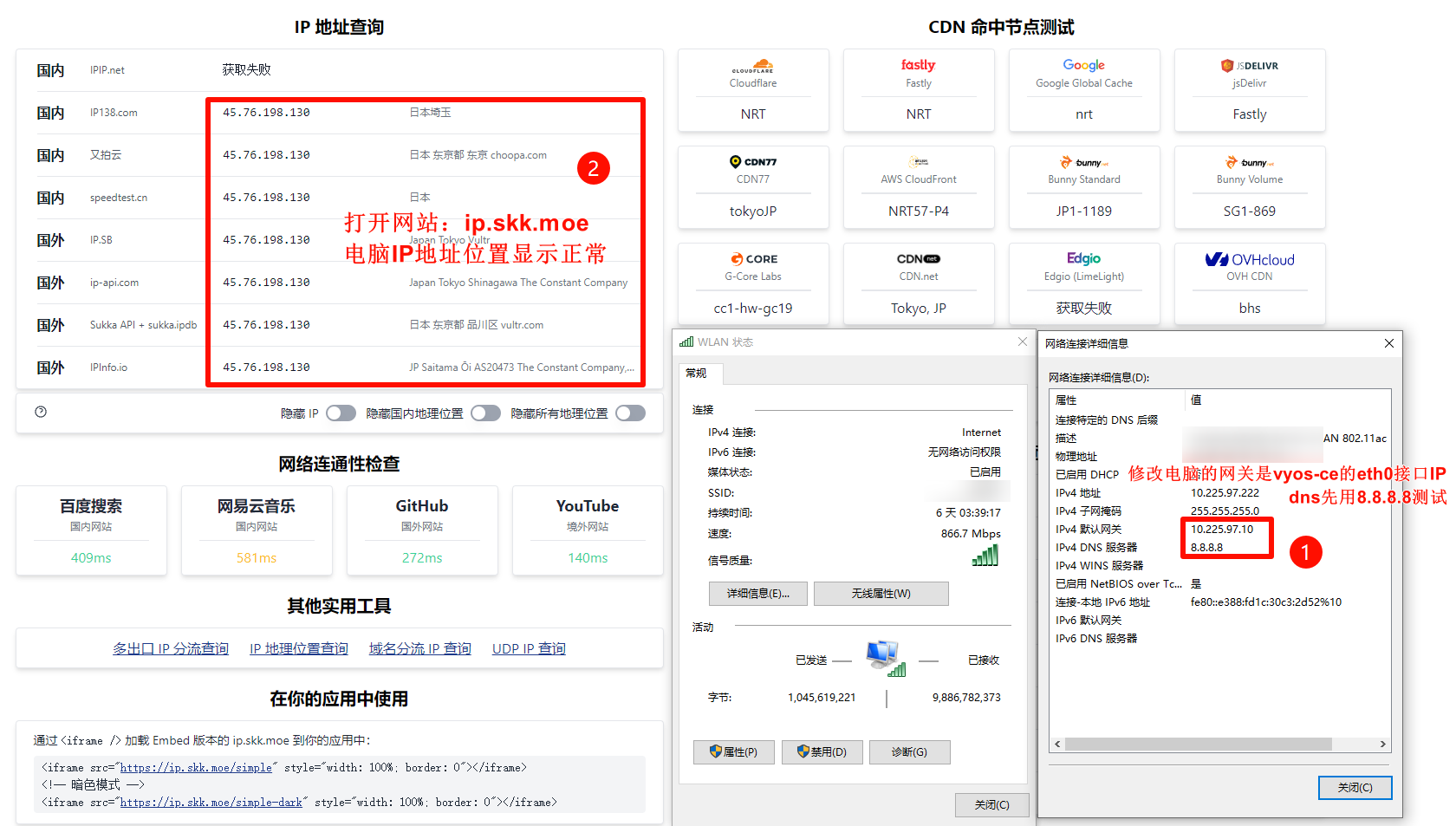Click the Fastly logo icon
1456x826 pixels.
click(918, 65)
